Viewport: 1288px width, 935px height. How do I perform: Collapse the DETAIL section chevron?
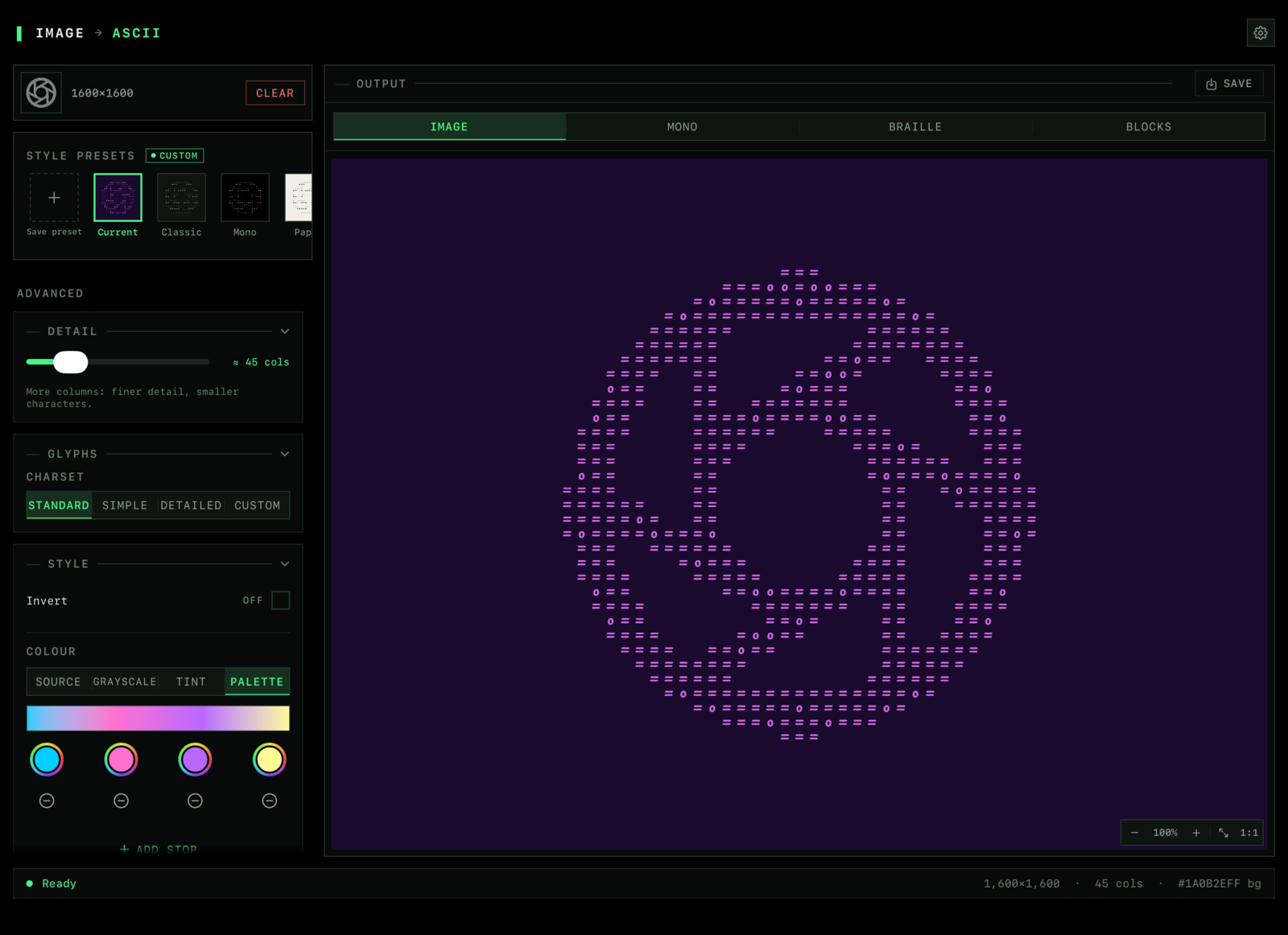[x=285, y=332]
